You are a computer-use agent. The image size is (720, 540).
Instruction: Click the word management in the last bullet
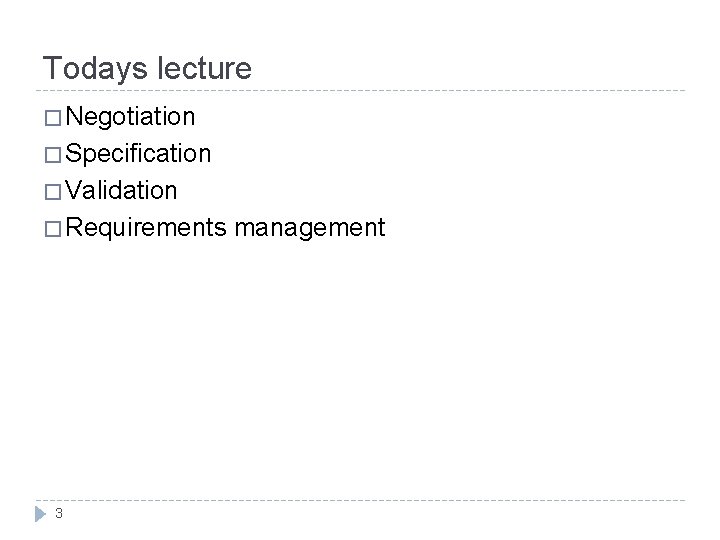(x=309, y=227)
